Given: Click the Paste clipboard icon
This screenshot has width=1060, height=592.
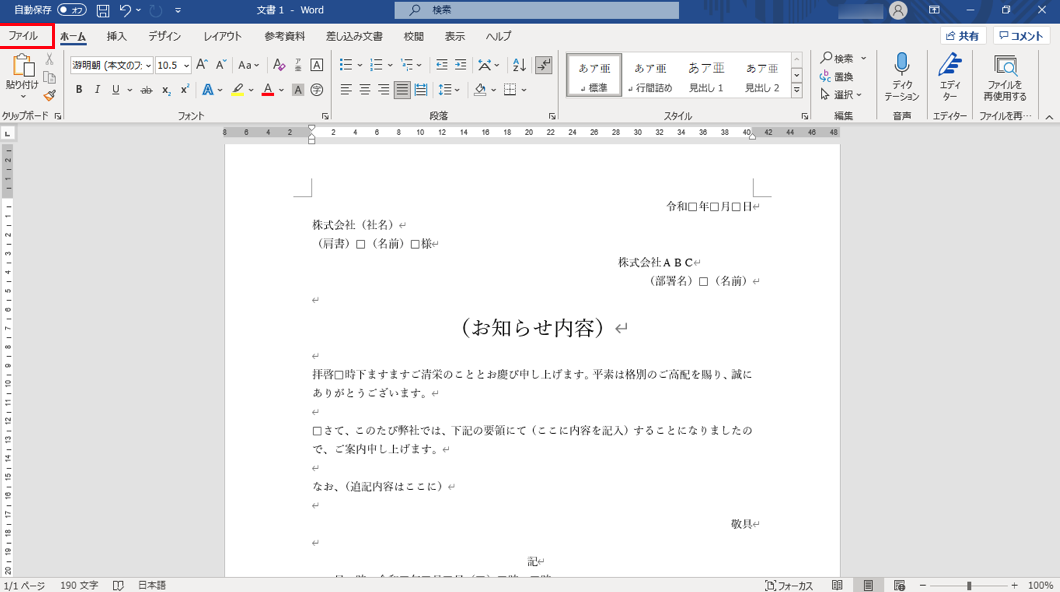Looking at the screenshot, I should (x=22, y=67).
